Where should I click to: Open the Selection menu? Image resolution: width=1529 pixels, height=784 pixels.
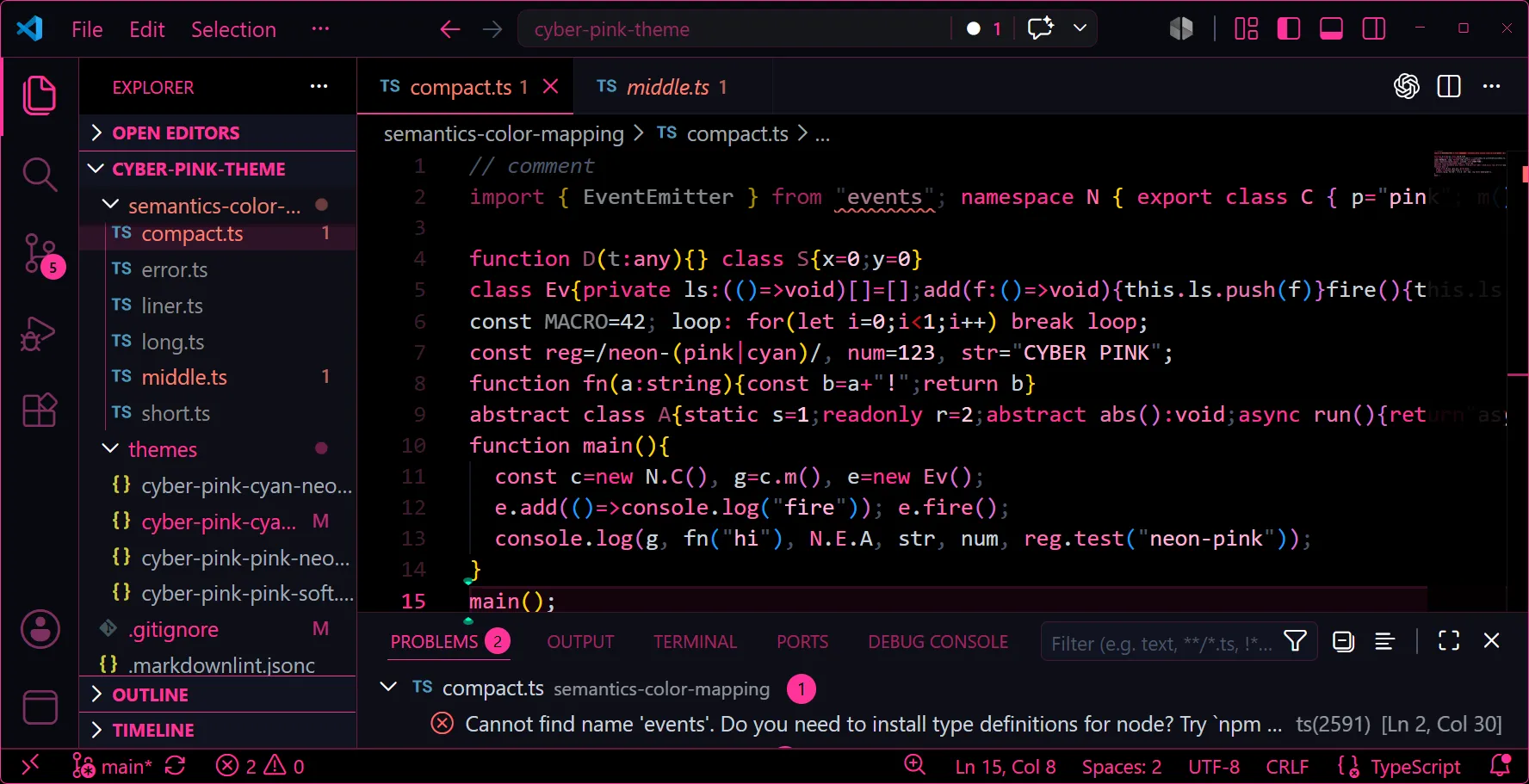(233, 29)
